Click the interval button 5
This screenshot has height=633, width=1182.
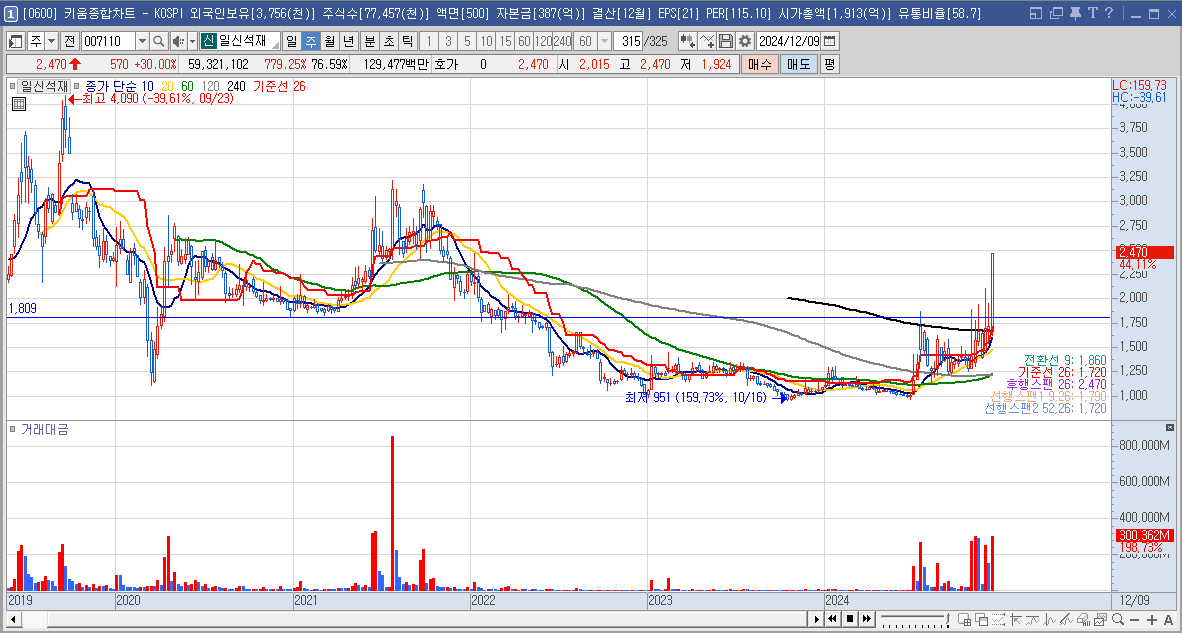click(x=468, y=41)
